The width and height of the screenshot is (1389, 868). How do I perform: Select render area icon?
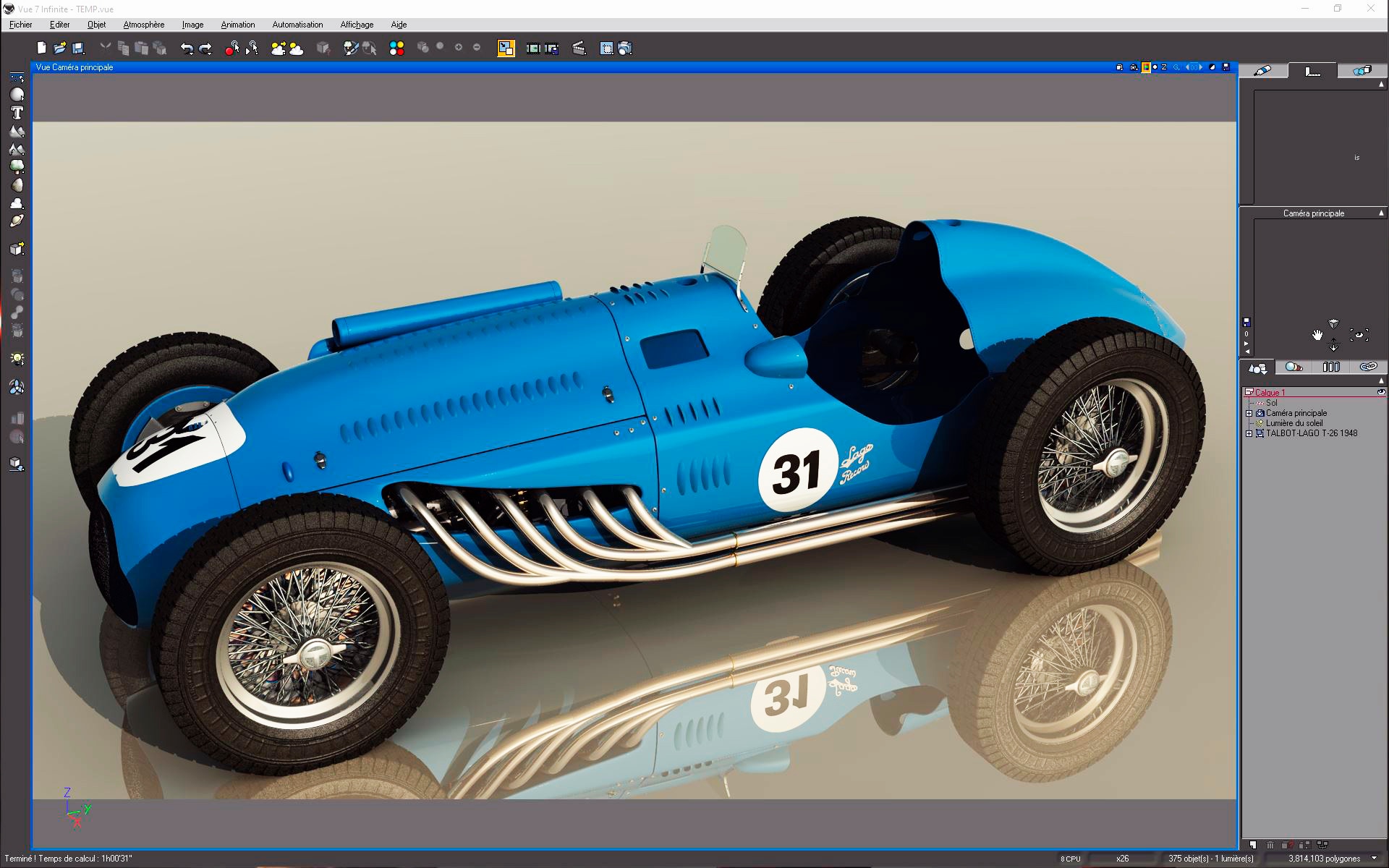[606, 48]
